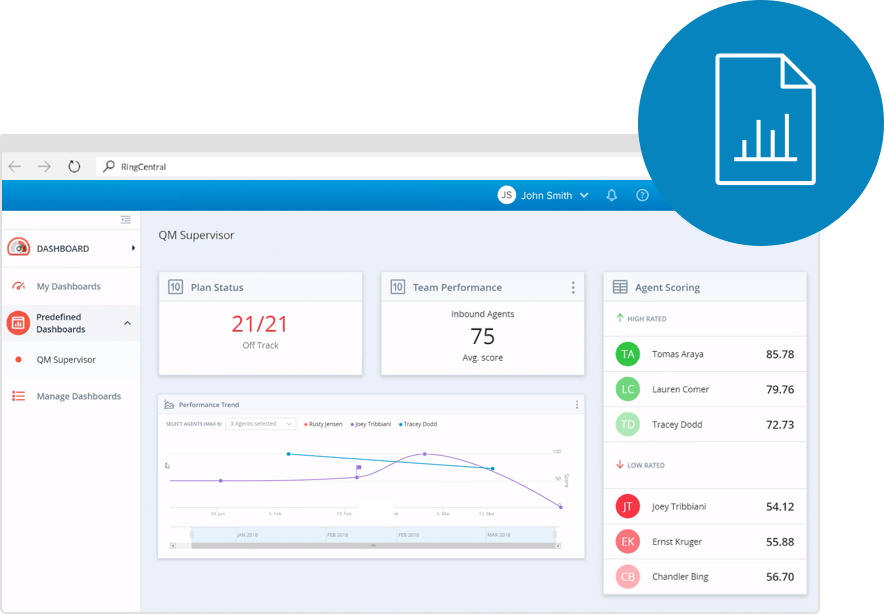Click the Dashboard gauge icon

pyautogui.click(x=18, y=248)
